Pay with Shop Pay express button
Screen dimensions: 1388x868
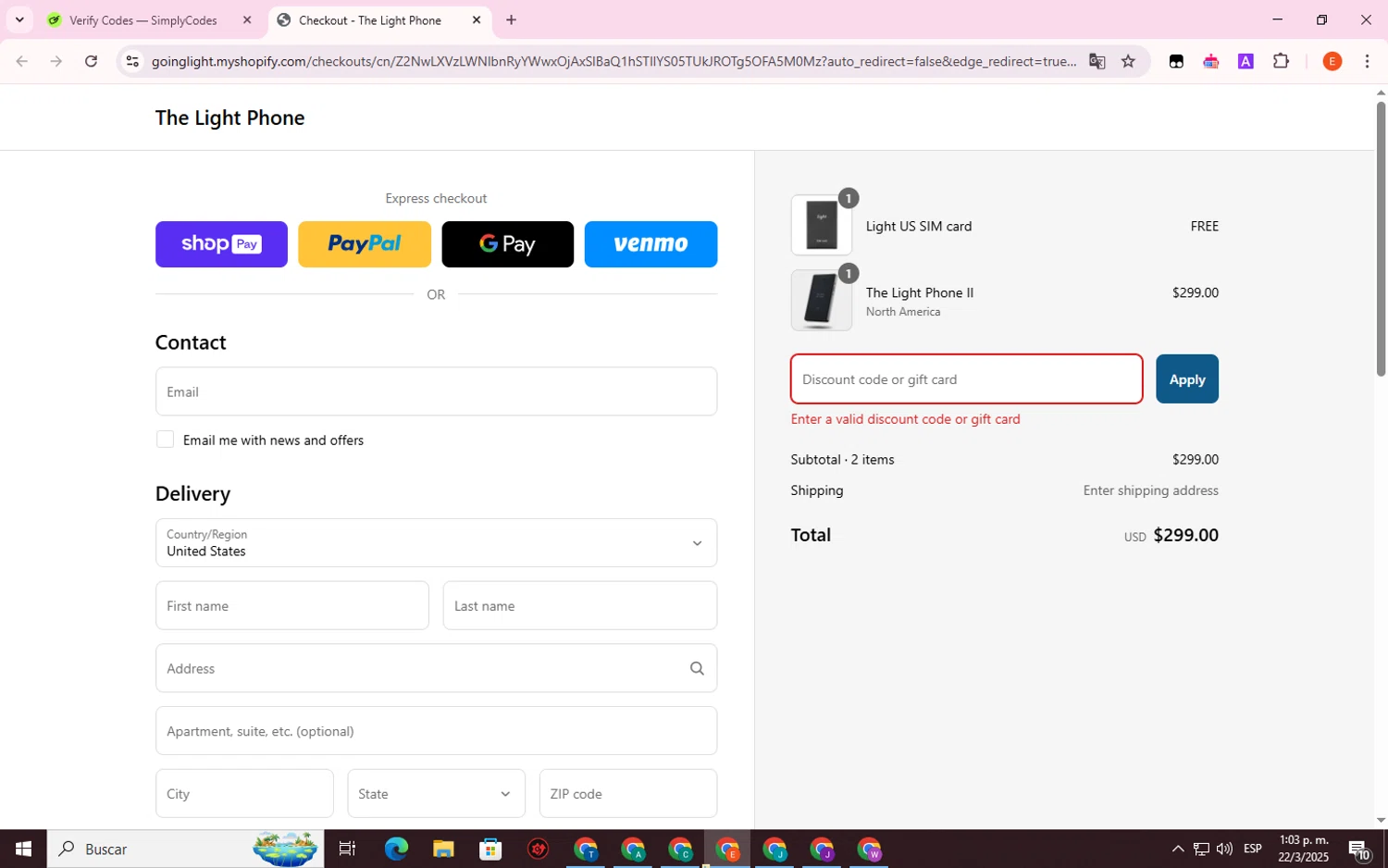[x=221, y=244]
